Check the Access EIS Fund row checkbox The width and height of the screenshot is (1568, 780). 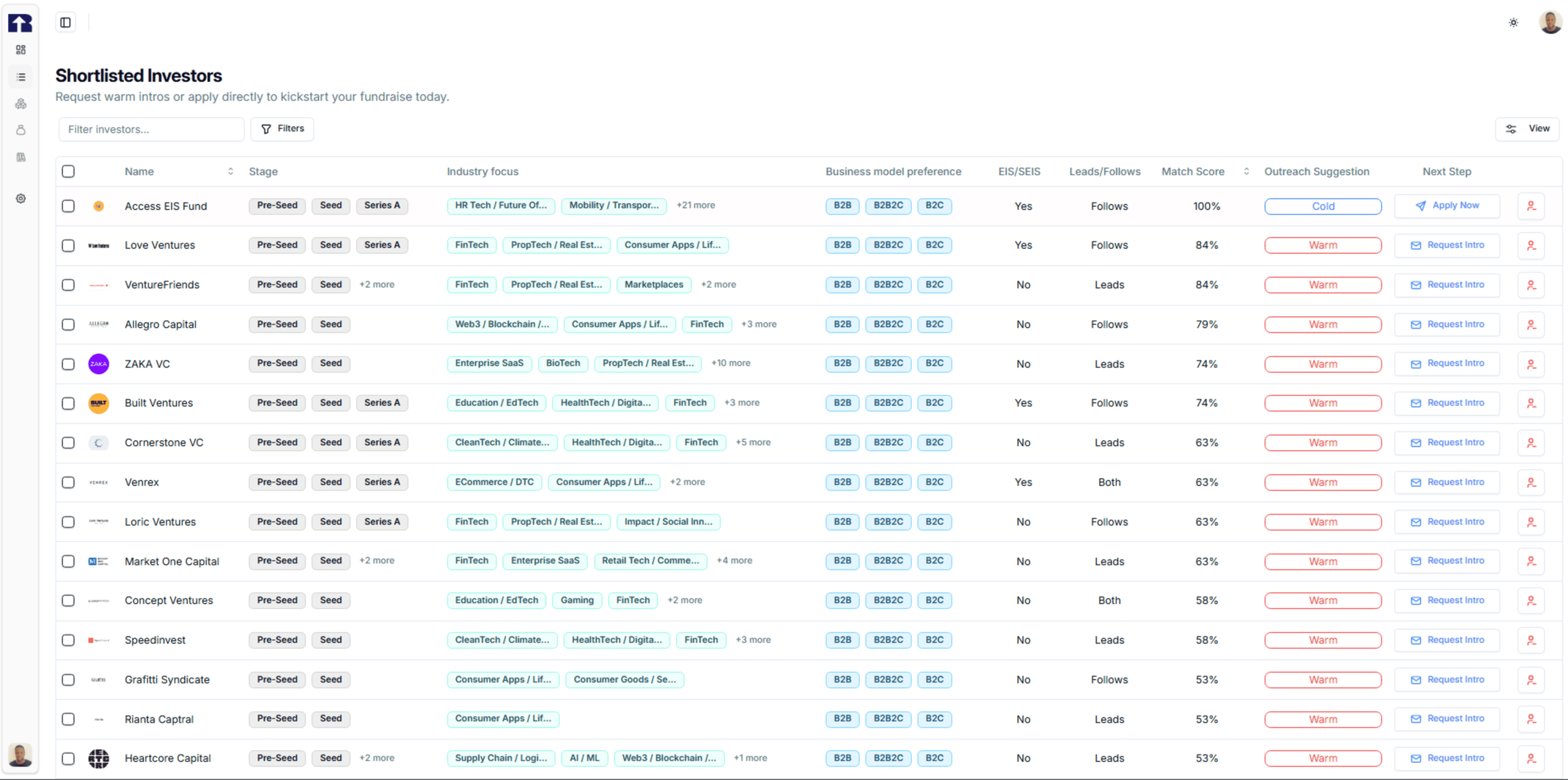(x=68, y=206)
